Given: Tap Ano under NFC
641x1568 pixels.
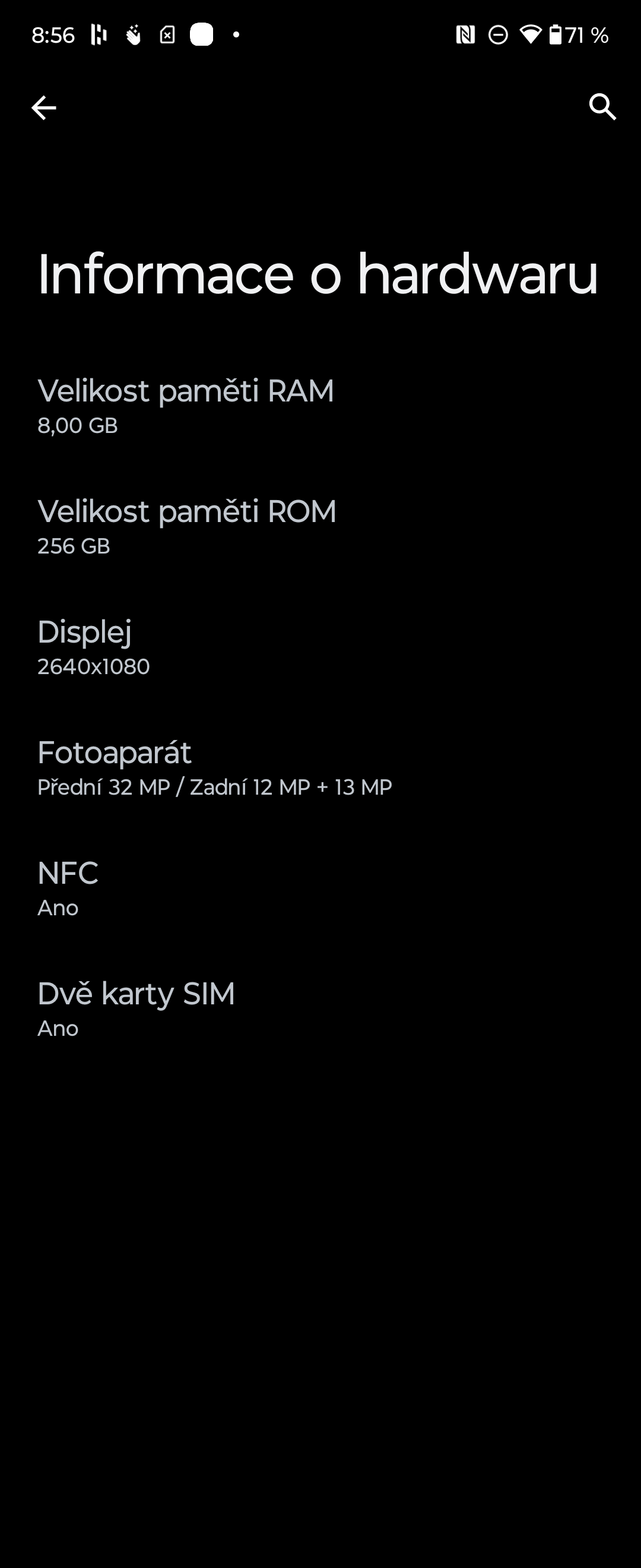Looking at the screenshot, I should pyautogui.click(x=58, y=908).
